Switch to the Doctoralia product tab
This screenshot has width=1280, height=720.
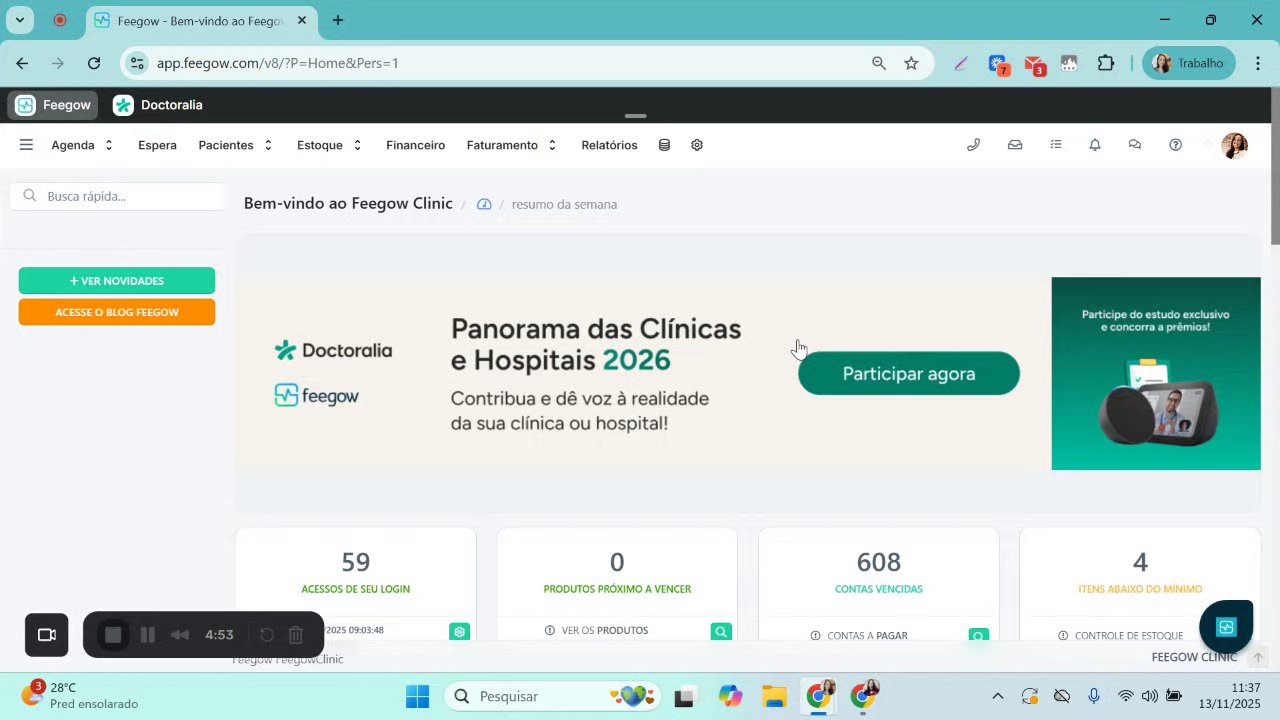point(158,105)
